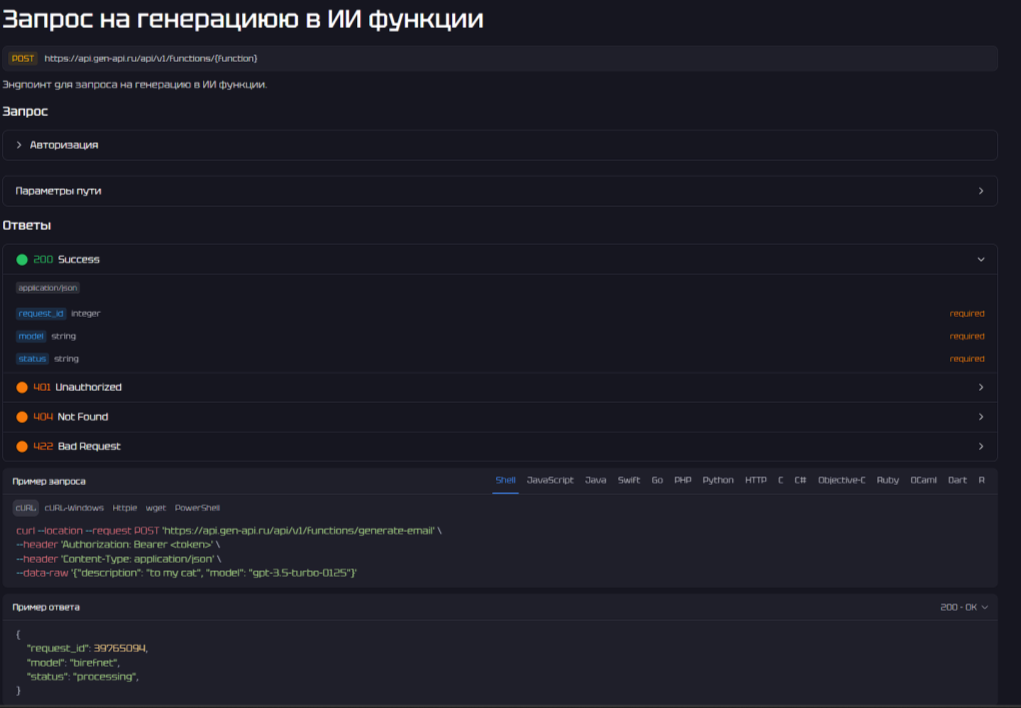
Task: Select the Python language tab
Action: (x=717, y=480)
